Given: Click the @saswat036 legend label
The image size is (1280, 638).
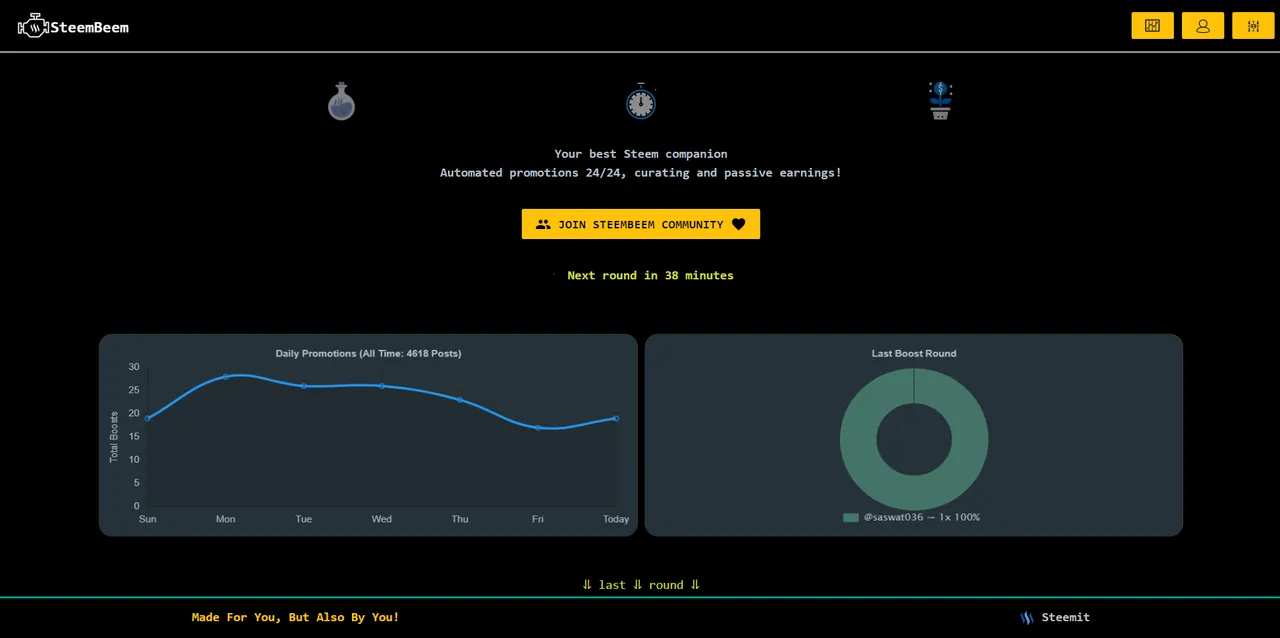Looking at the screenshot, I should coord(922,517).
